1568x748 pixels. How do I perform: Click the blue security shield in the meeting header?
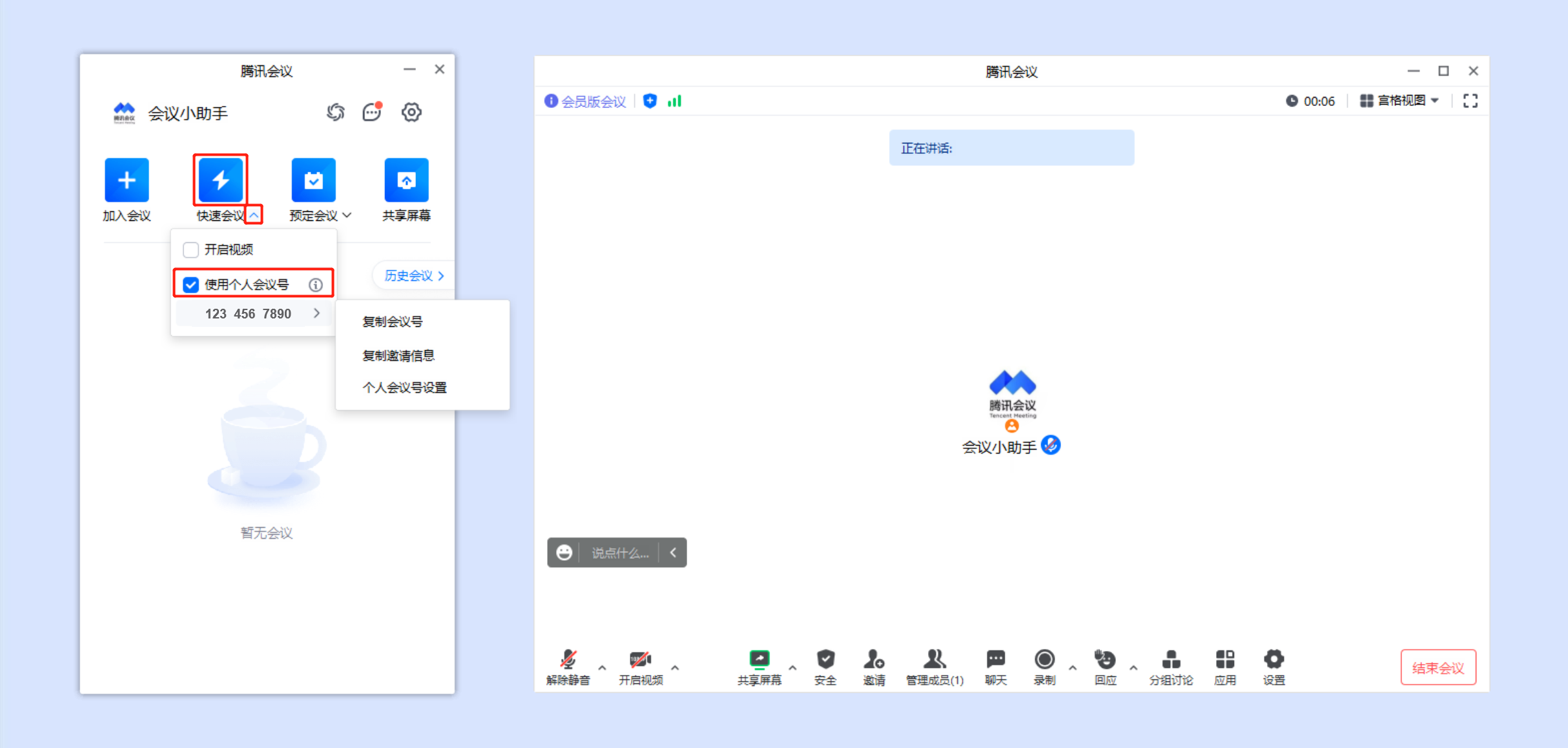650,101
